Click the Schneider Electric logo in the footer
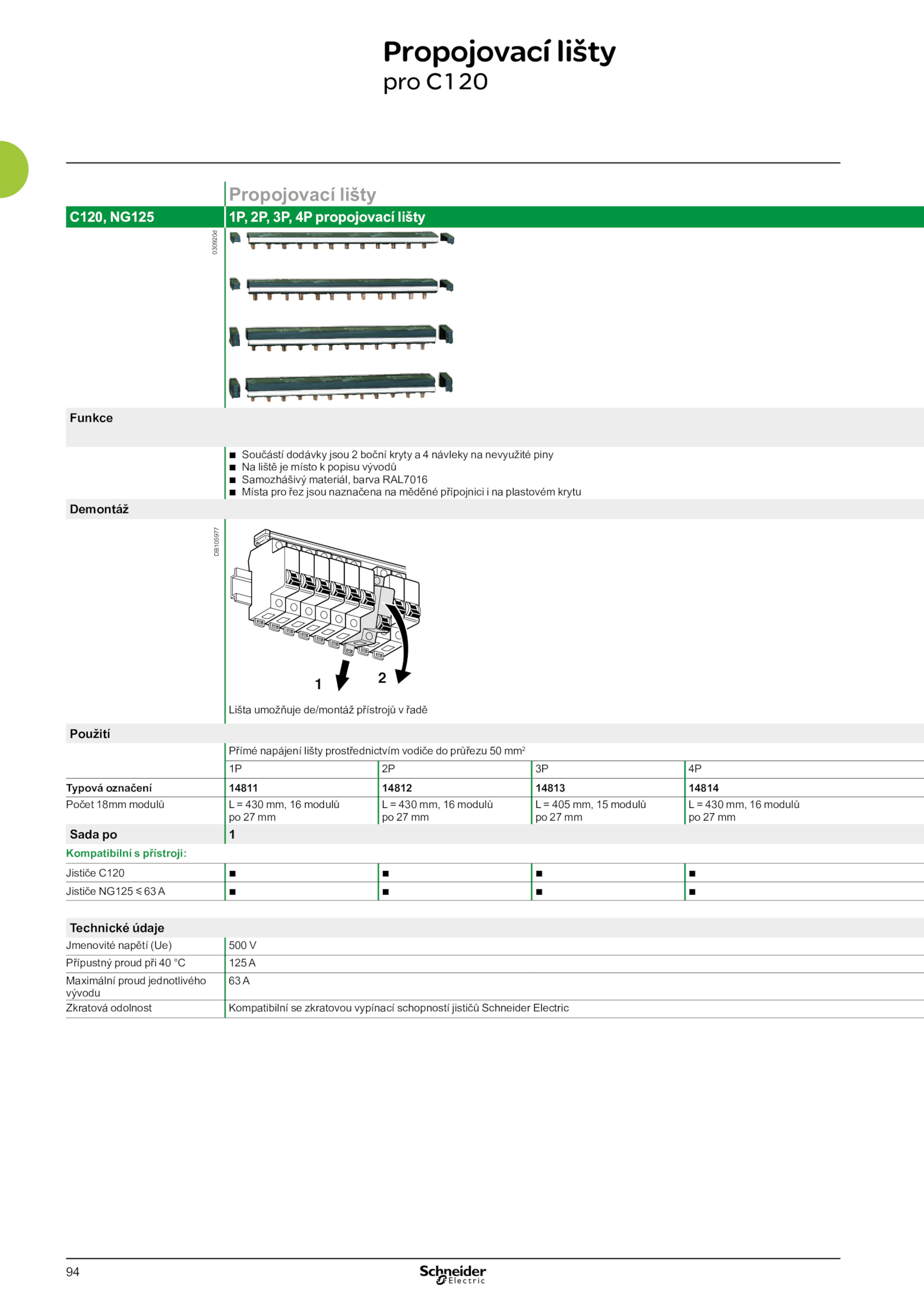The height and width of the screenshot is (1307, 924). coord(453,1274)
